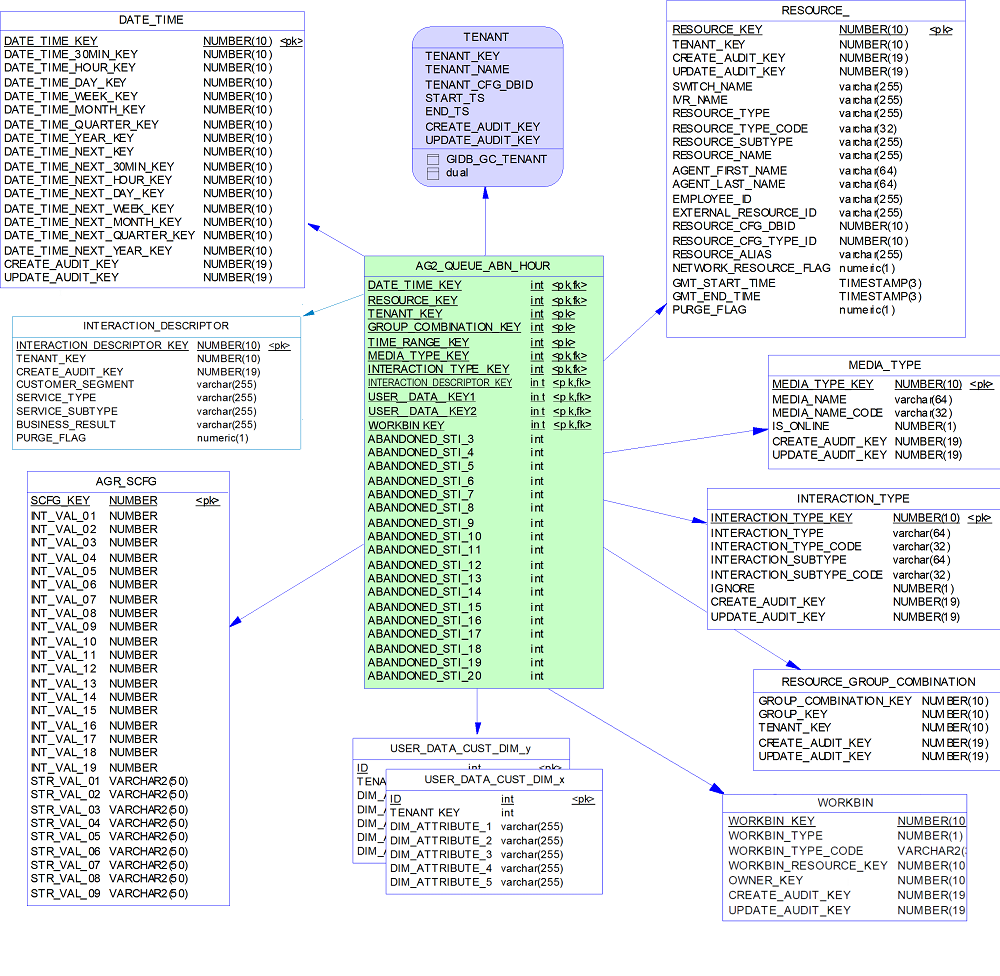The width and height of the screenshot is (1000, 976).
Task: Select the ABANDONED_STI_20 column row
Action: point(425,676)
